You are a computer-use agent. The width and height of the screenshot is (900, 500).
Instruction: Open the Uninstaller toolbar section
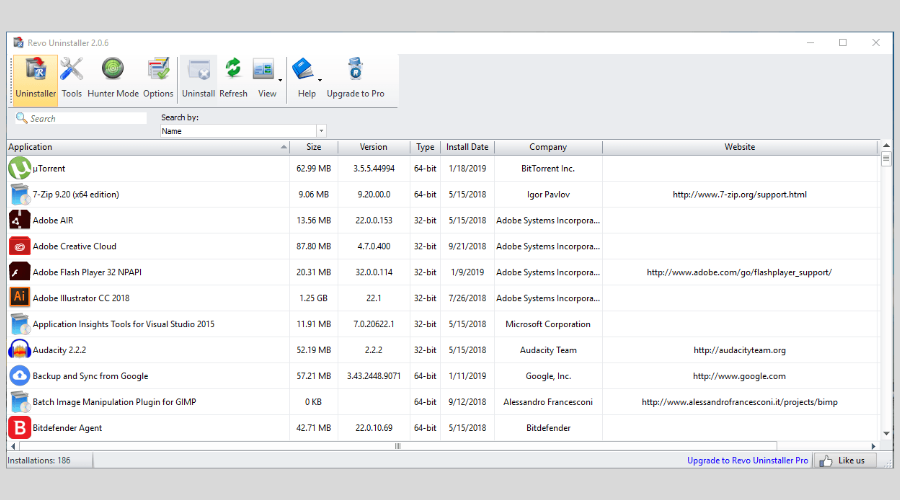click(35, 79)
